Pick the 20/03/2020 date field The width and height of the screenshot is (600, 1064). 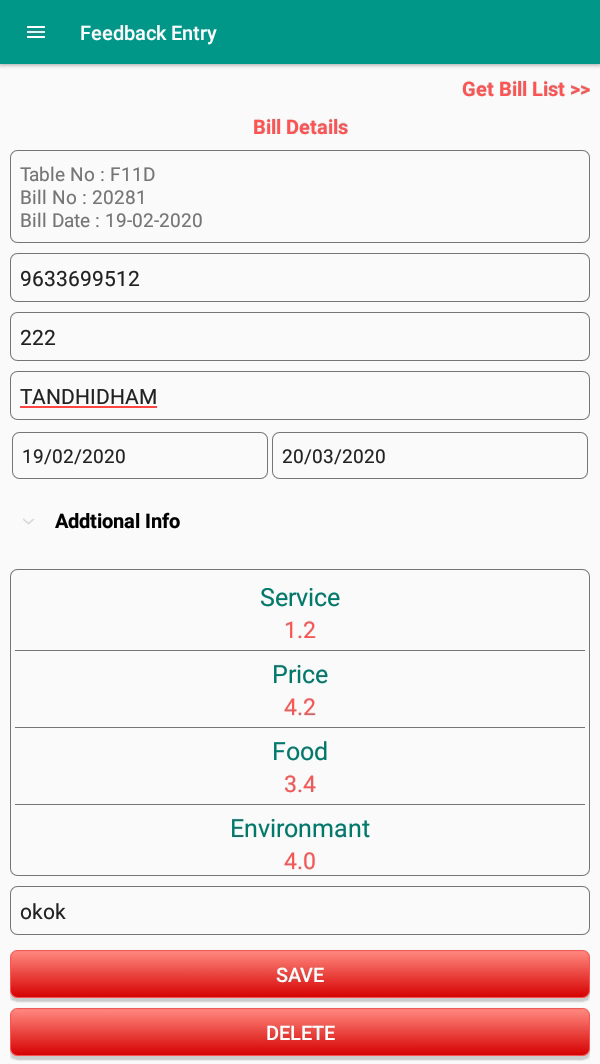click(x=430, y=456)
